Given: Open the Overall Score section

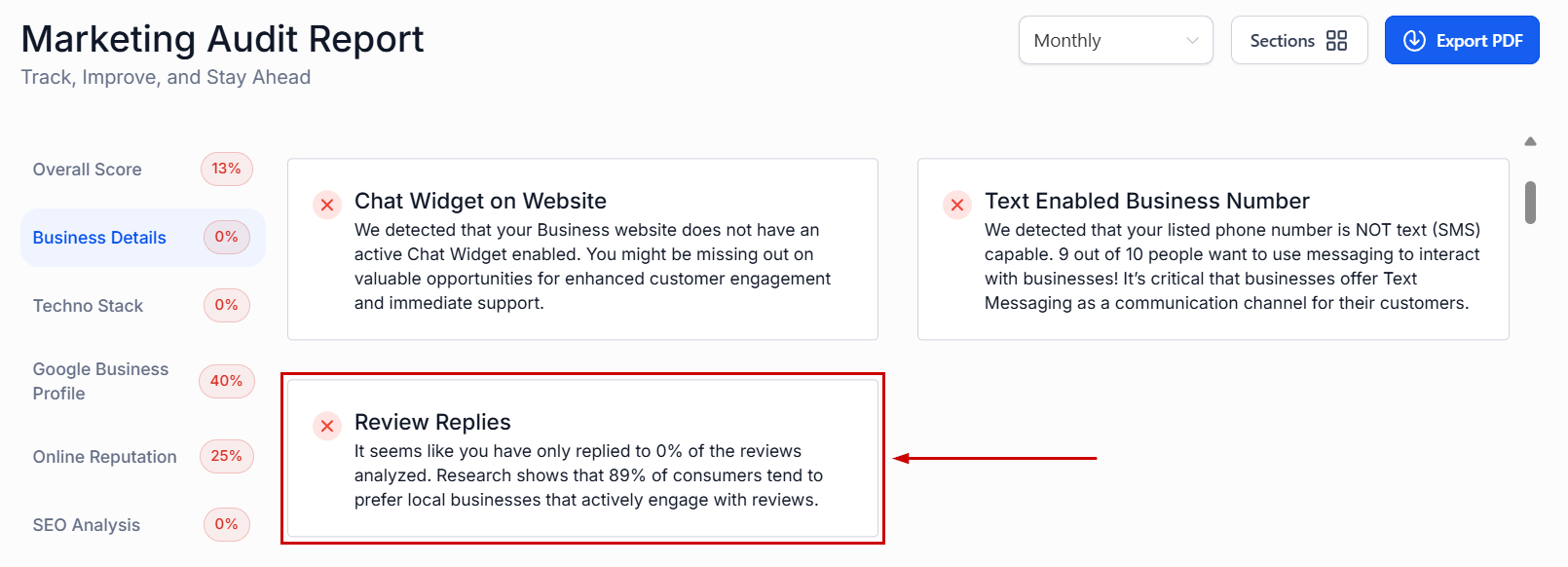Looking at the screenshot, I should pos(88,170).
